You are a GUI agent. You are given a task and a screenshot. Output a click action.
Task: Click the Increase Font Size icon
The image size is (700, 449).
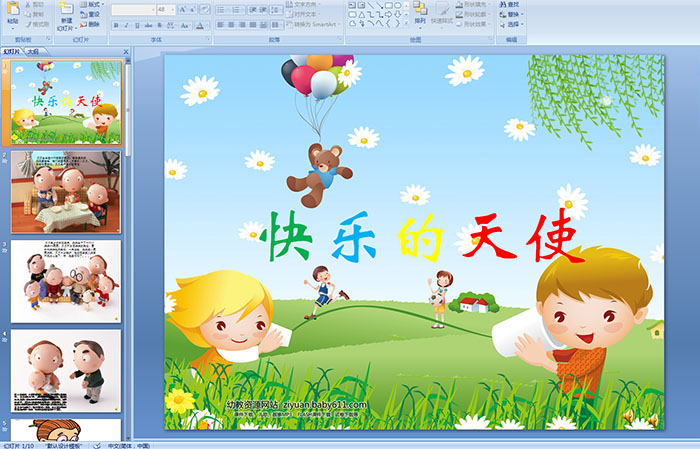(x=182, y=8)
